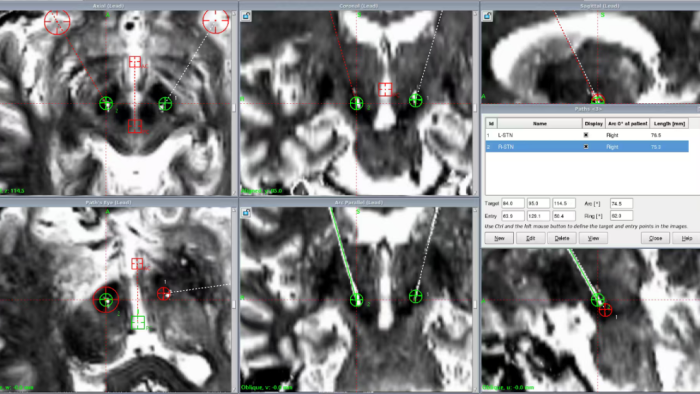The height and width of the screenshot is (394, 700).
Task: Click green target marker 2 in Coronal view
Action: 356,104
